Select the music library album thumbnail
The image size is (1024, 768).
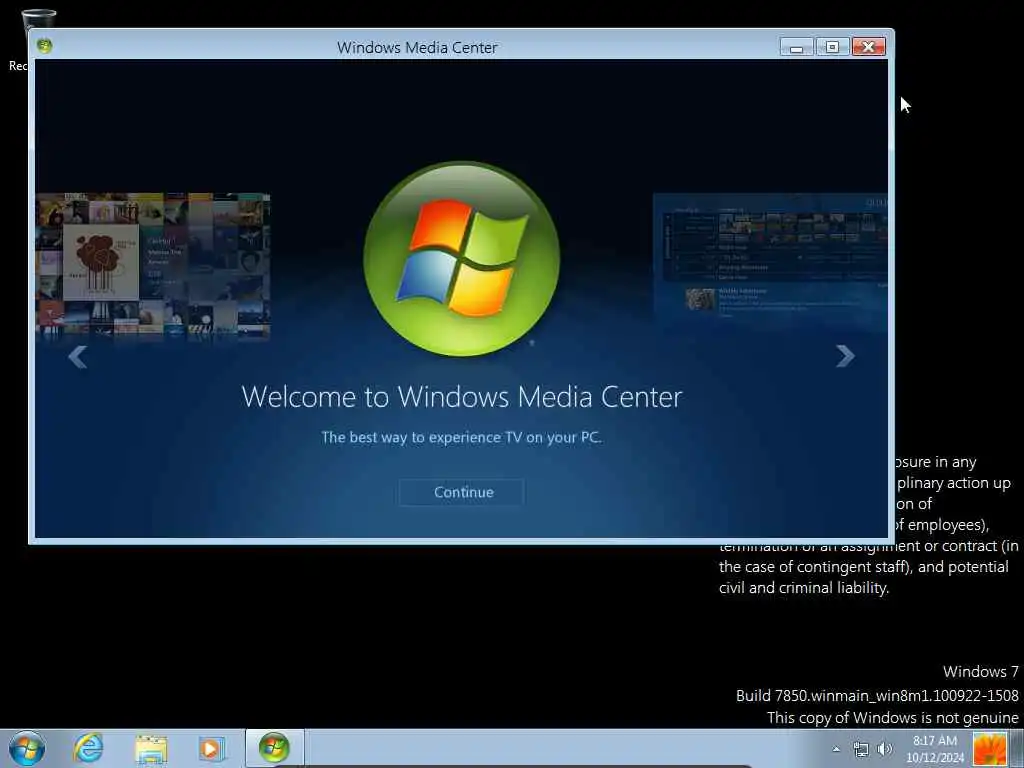(153, 266)
